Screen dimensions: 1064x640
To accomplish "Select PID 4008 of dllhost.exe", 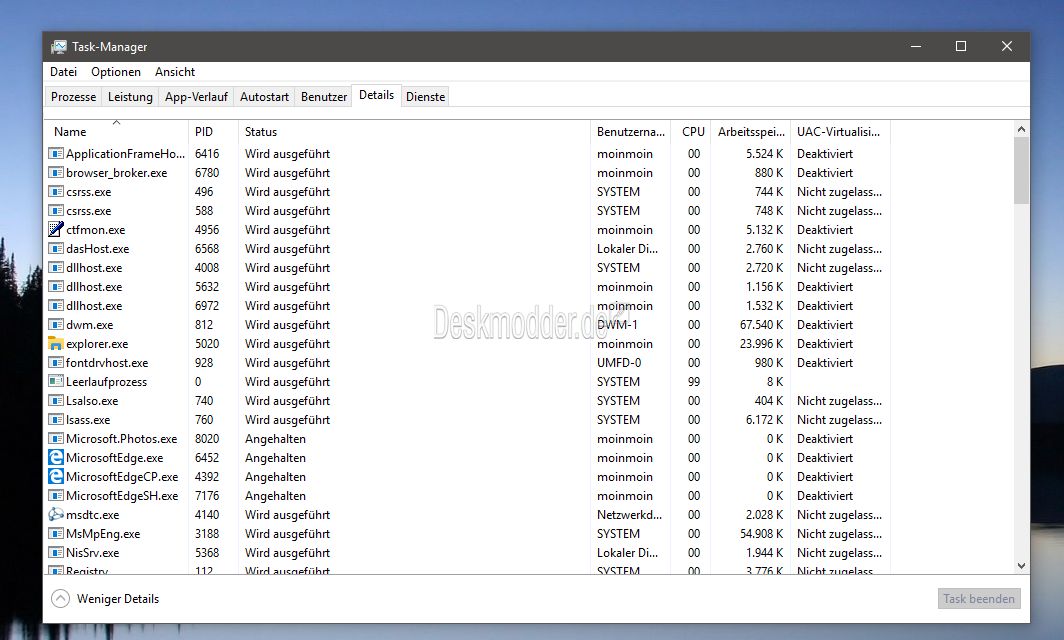I will (207, 267).
